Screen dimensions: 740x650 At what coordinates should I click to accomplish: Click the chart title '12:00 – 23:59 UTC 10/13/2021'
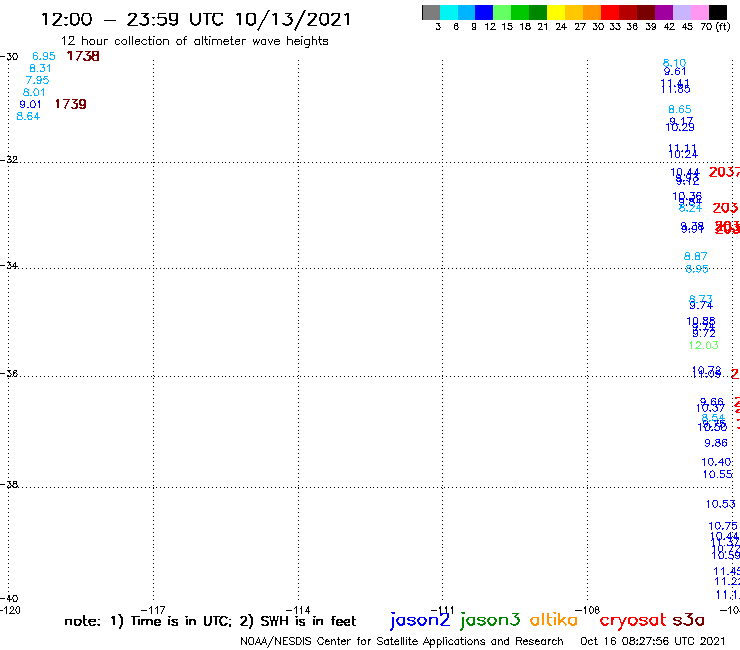click(196, 19)
